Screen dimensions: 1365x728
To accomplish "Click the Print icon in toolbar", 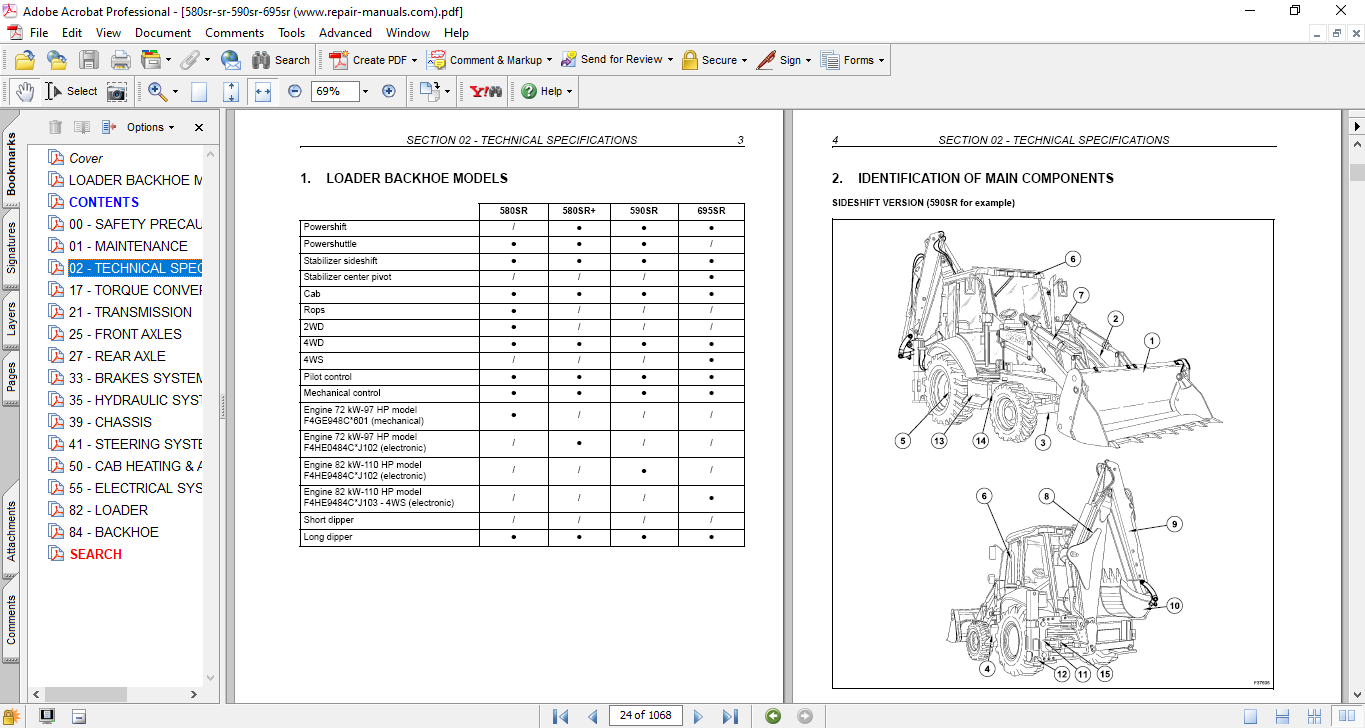I will coord(120,60).
